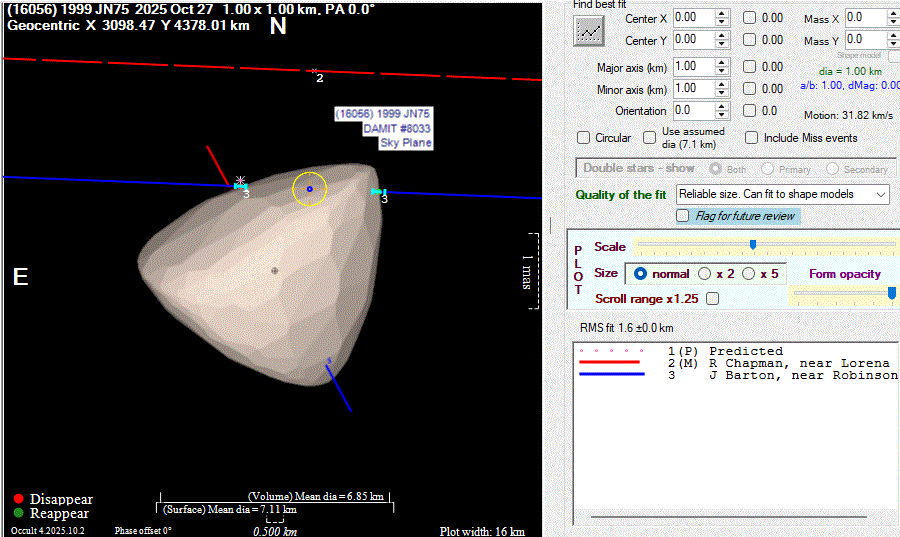Check Include Miss events option
The width and height of the screenshot is (900, 537).
(x=751, y=138)
